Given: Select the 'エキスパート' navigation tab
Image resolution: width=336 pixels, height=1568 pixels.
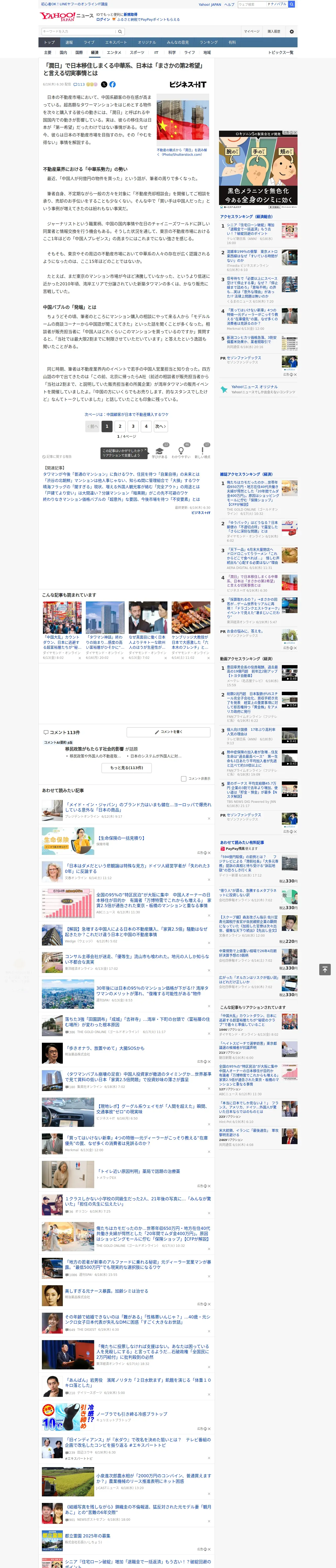Looking at the screenshot, I should 116,43.
